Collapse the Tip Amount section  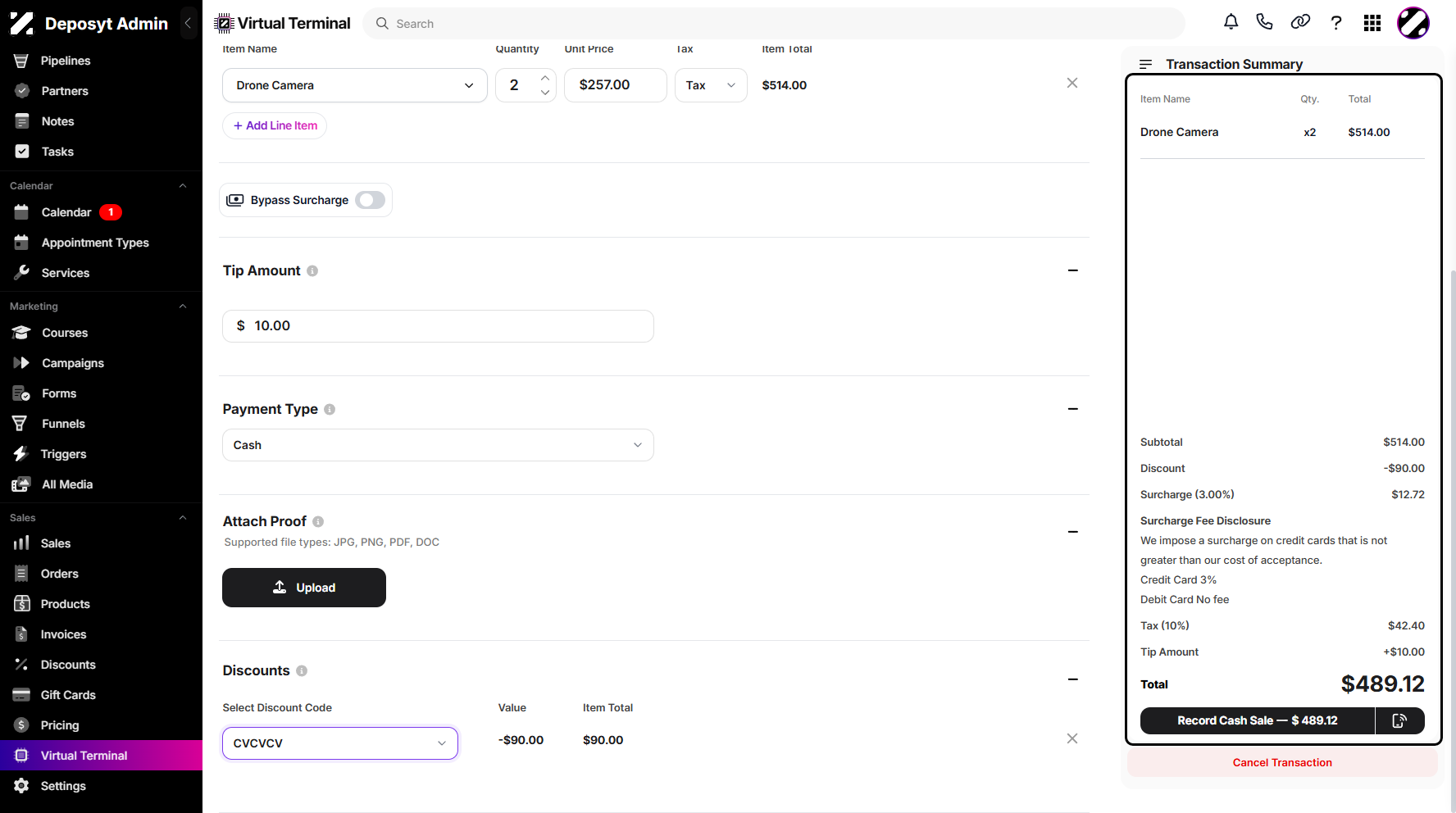click(1072, 270)
